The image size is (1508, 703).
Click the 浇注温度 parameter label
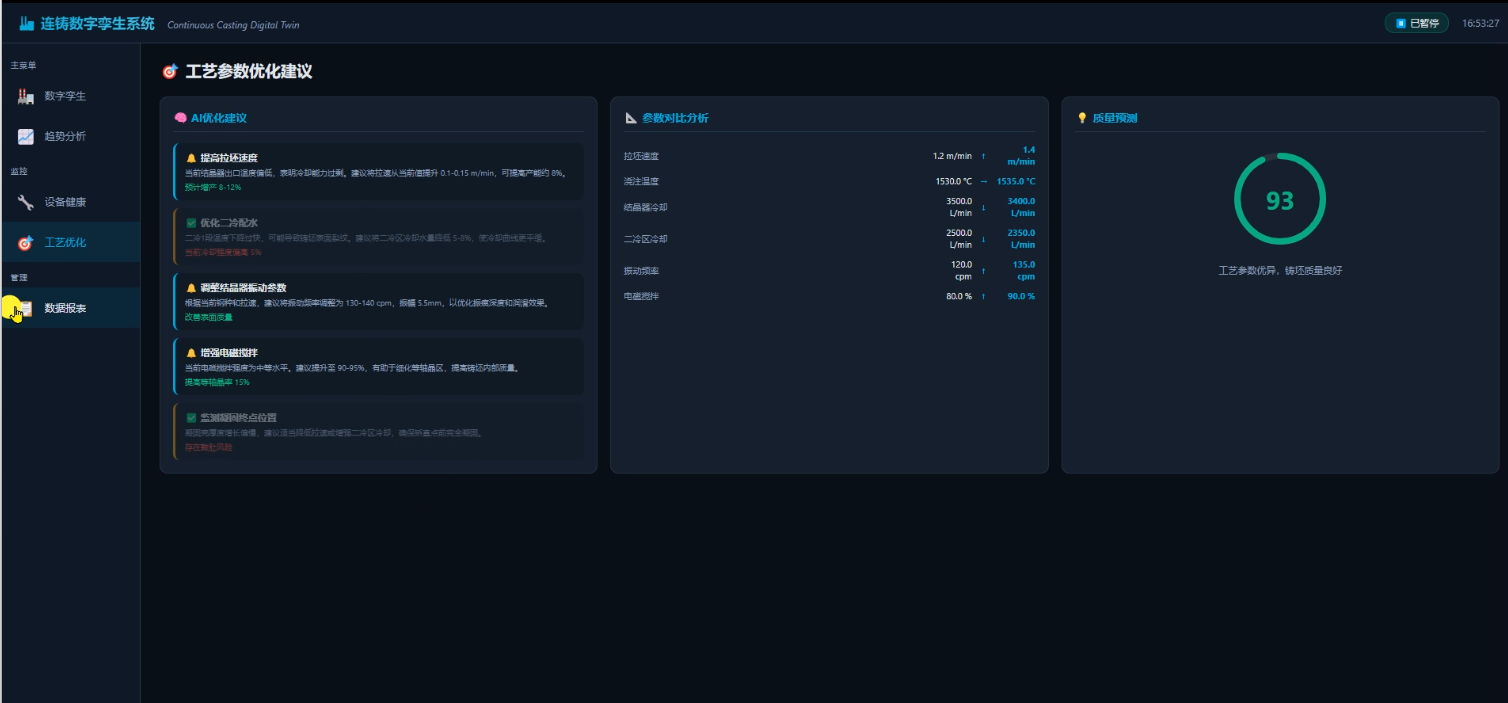(x=641, y=182)
